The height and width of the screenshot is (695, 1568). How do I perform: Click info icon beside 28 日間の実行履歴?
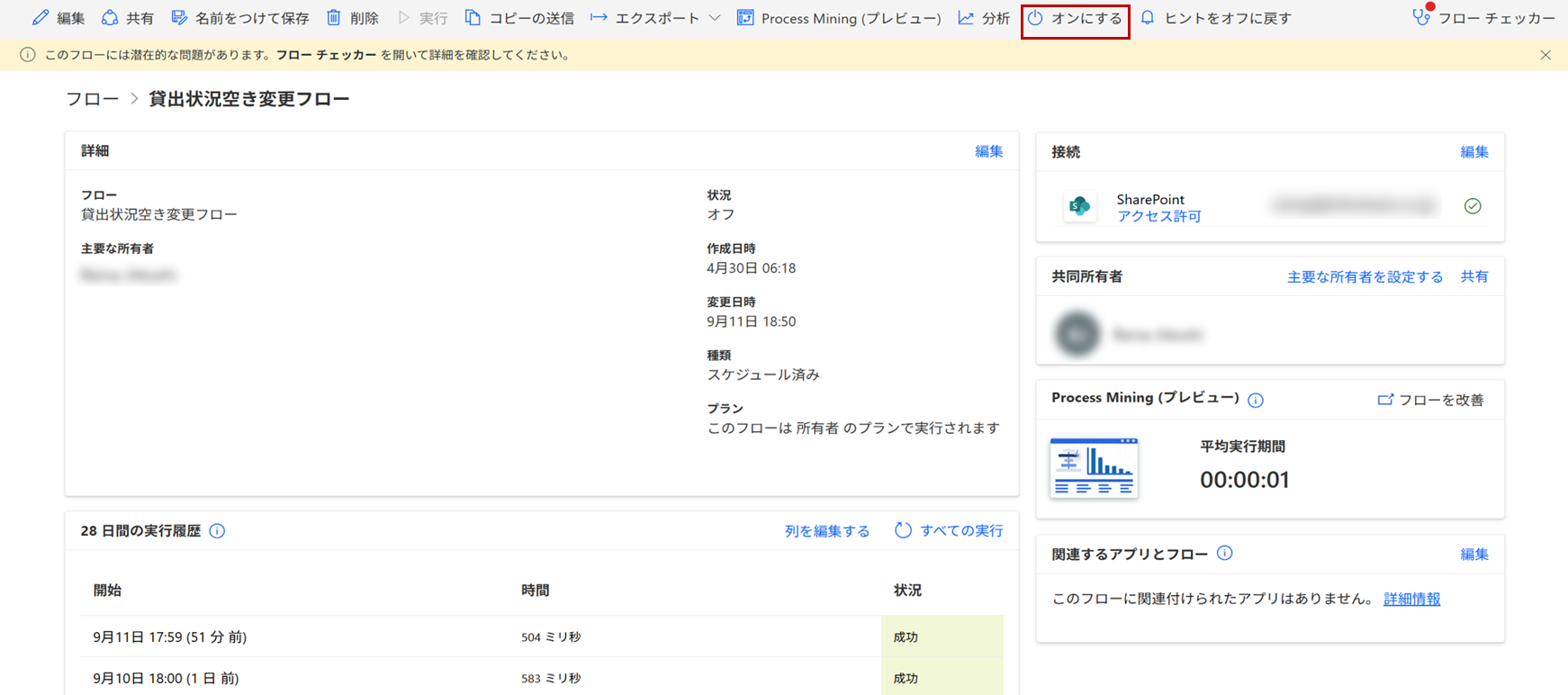217,531
